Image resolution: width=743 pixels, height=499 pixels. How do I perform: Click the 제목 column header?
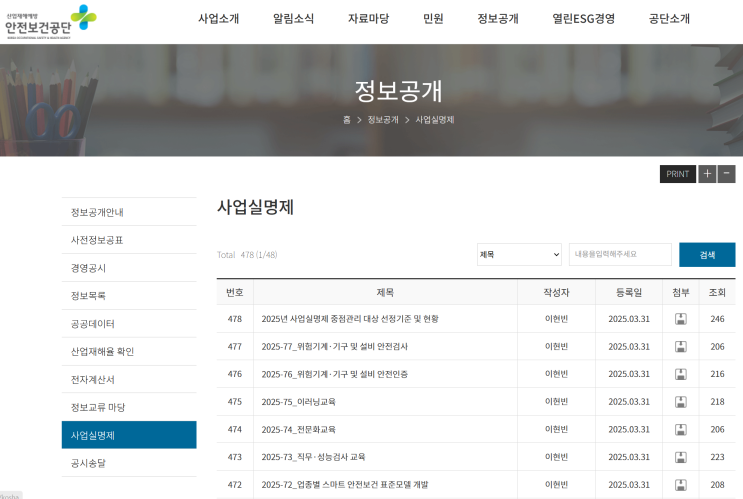(385, 292)
